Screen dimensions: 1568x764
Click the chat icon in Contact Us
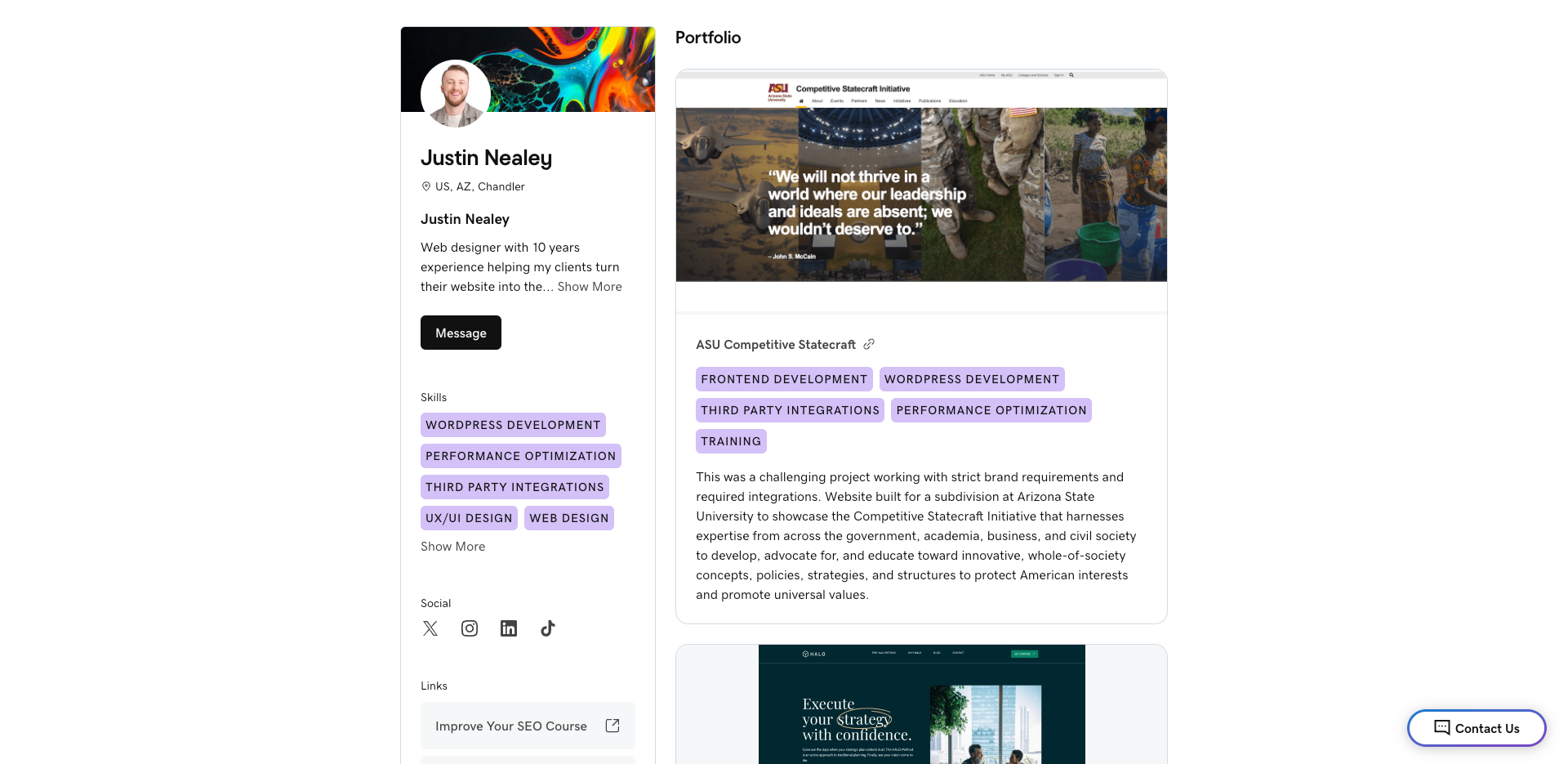coord(1442,728)
